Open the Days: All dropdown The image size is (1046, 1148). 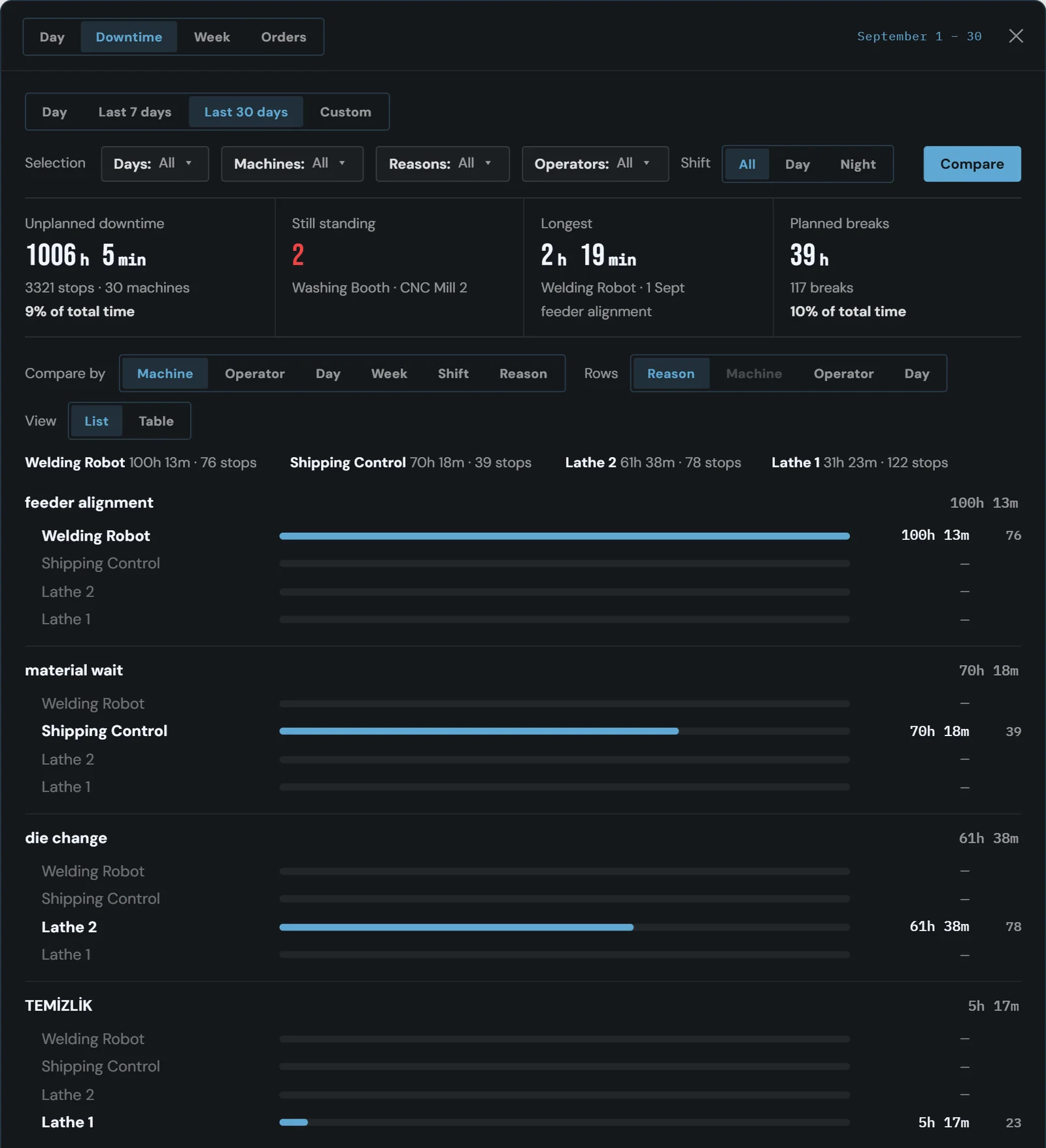click(155, 163)
